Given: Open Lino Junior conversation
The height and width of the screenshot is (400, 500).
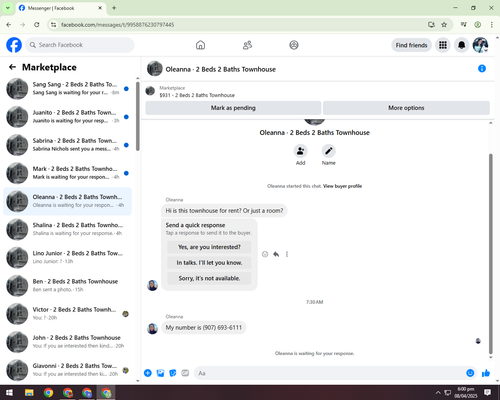Looking at the screenshot, I should click(x=67, y=257).
